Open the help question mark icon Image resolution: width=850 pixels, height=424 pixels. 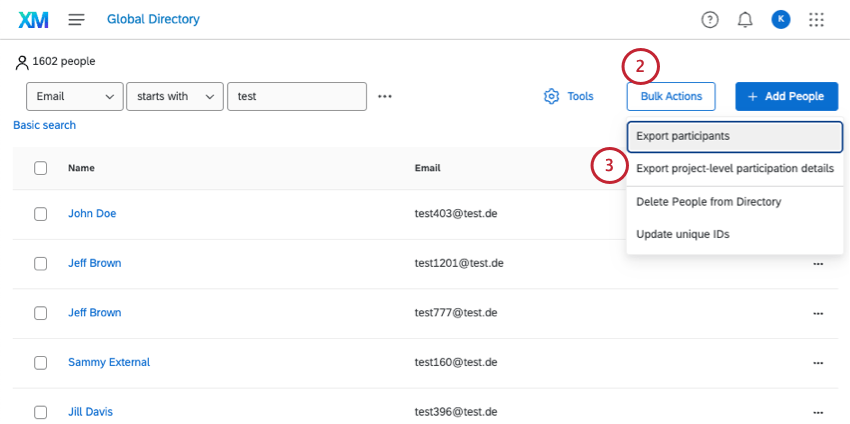pos(710,19)
